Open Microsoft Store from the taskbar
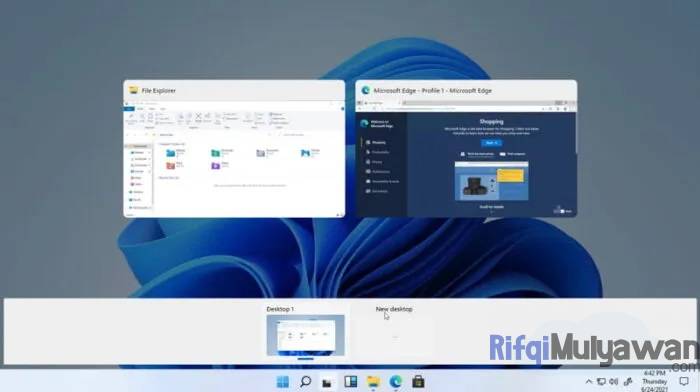 [418, 382]
